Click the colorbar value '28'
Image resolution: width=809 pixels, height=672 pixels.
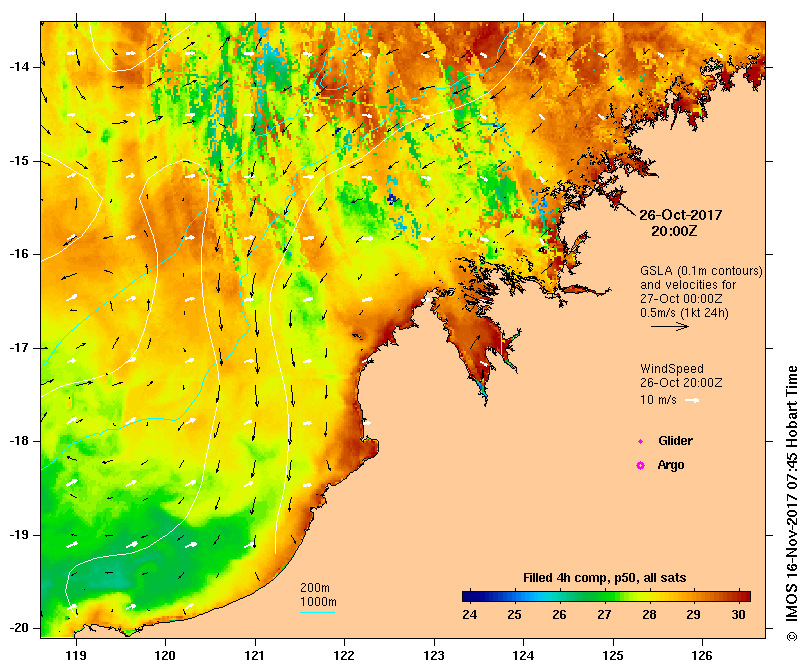[649, 615]
